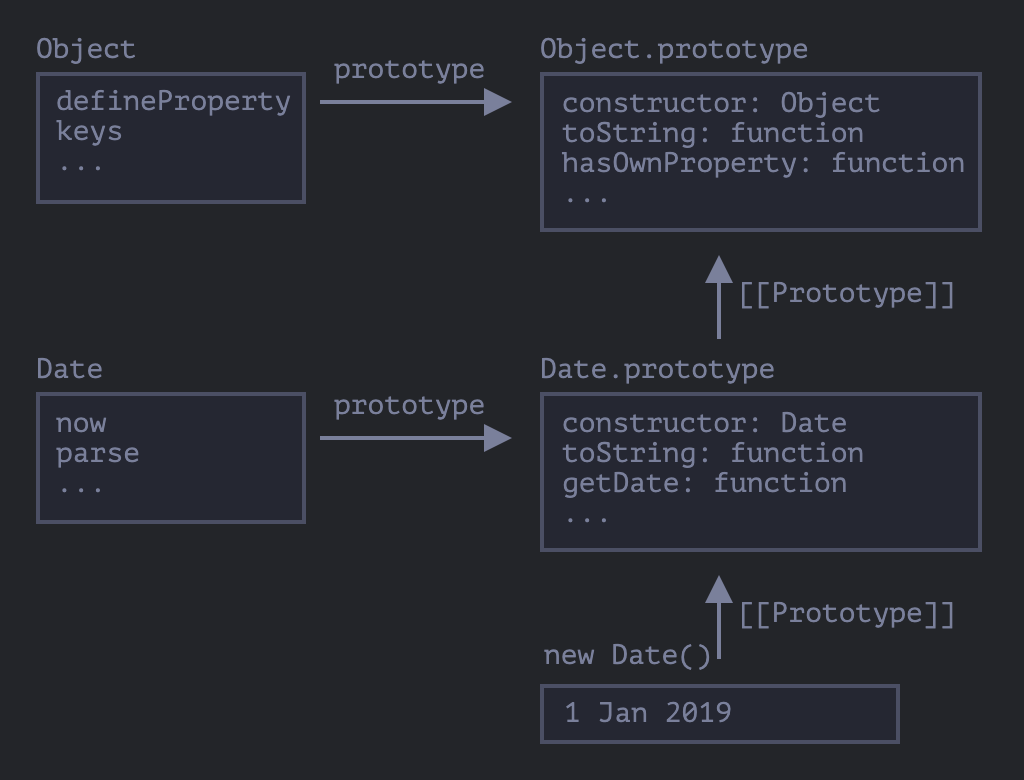Click the upward arrow above Date.prototype box
1024x780 pixels.
point(718,297)
